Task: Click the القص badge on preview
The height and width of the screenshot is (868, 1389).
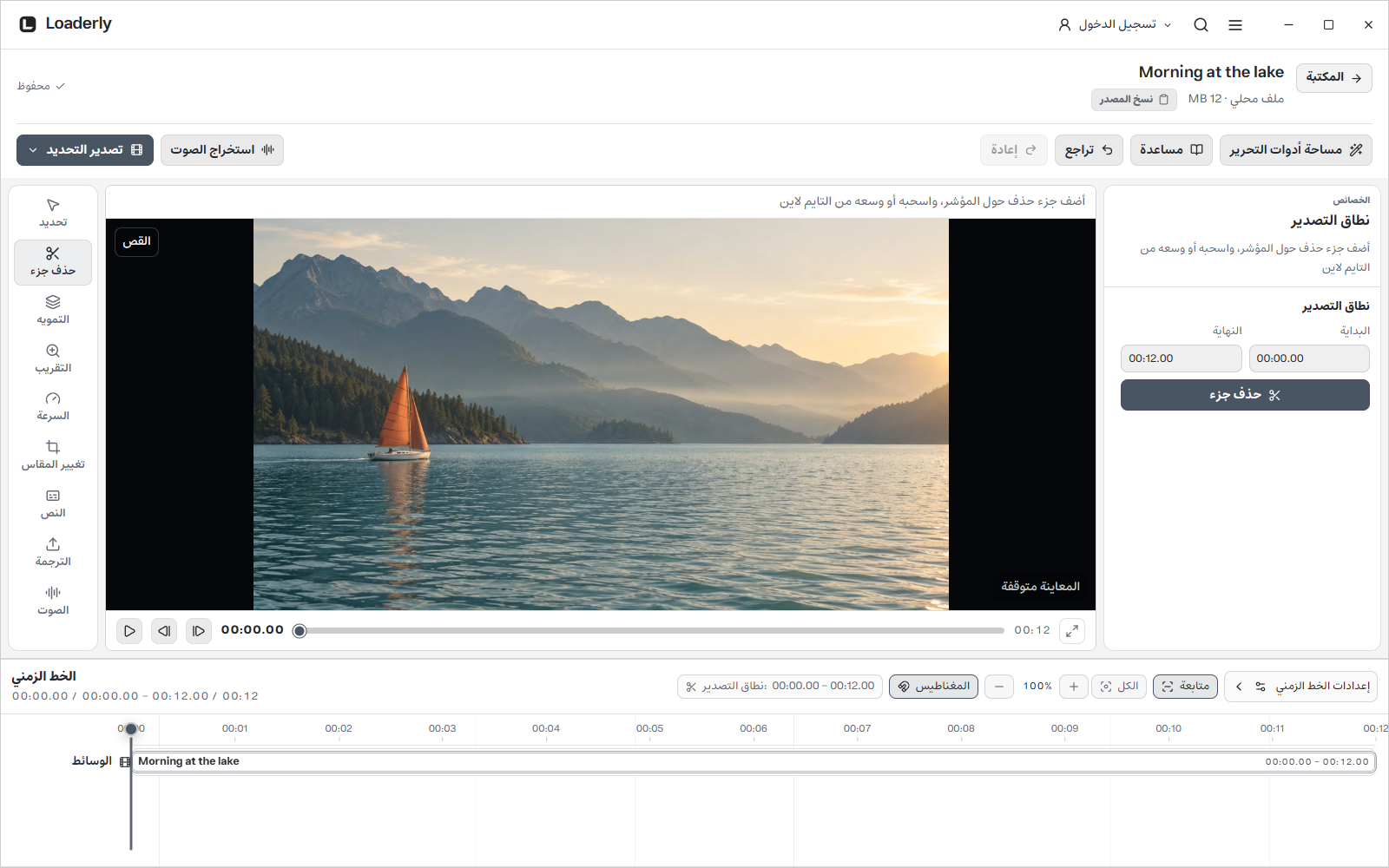Action: [136, 241]
